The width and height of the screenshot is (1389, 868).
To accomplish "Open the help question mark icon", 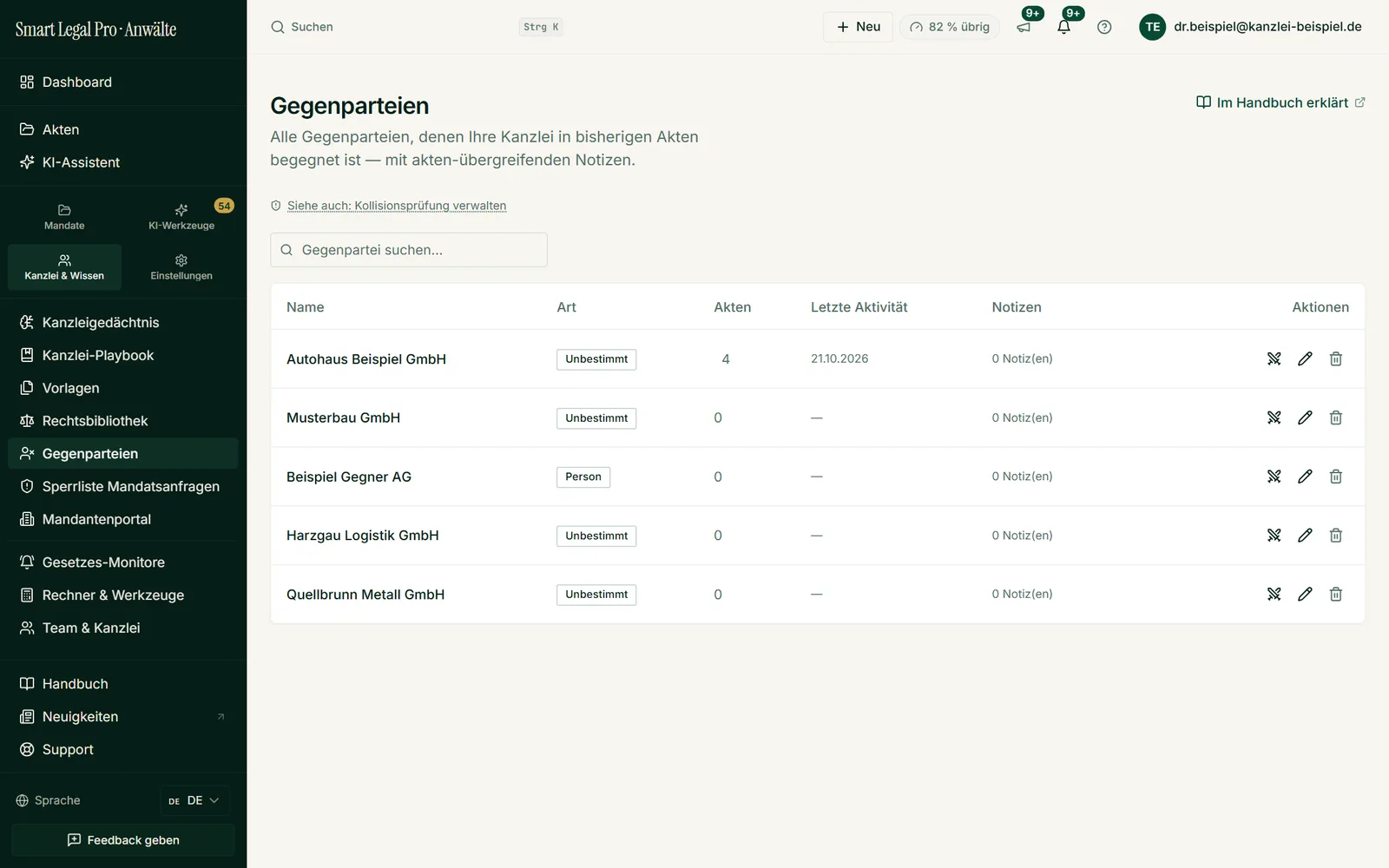I will pyautogui.click(x=1104, y=27).
